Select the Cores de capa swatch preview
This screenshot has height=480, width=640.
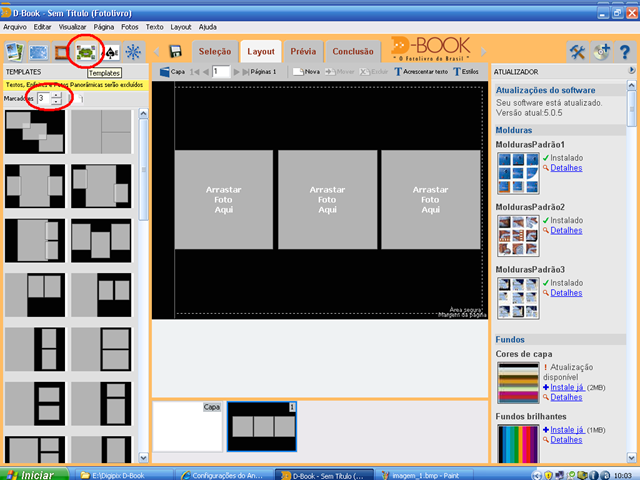point(518,383)
